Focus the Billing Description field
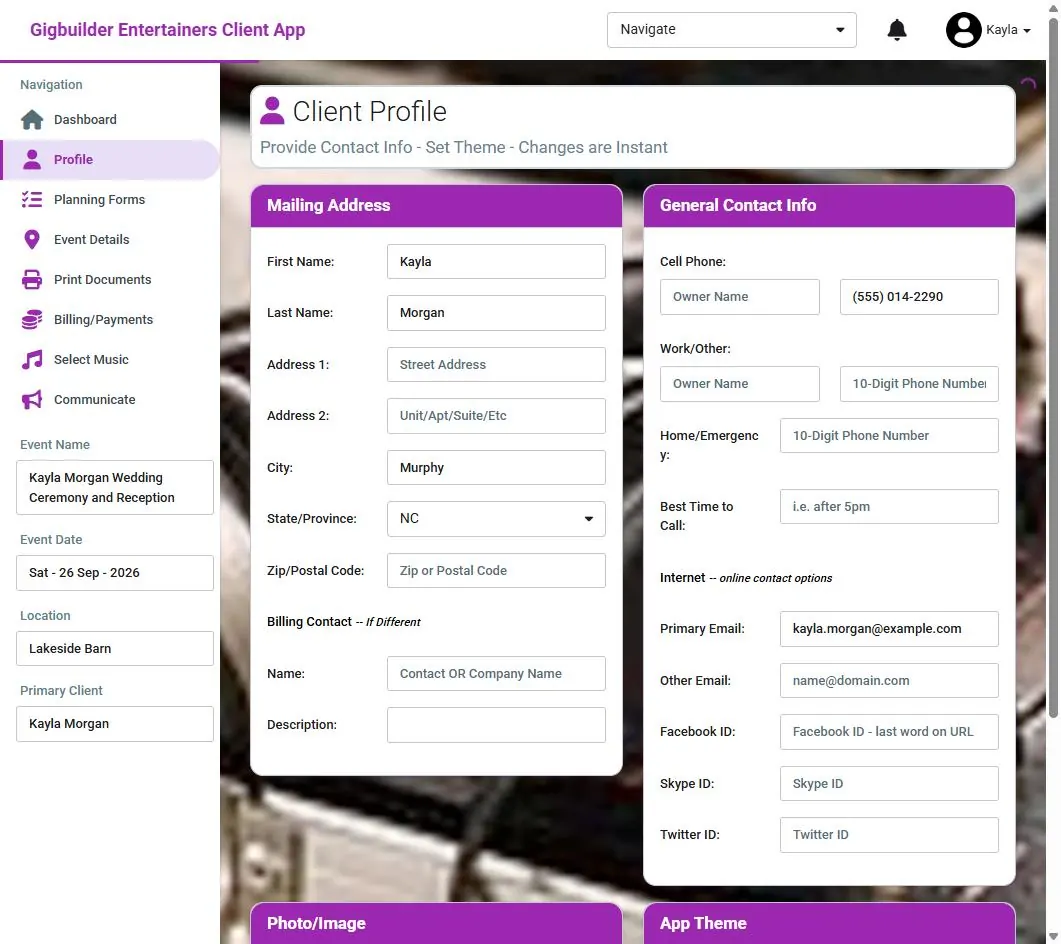The height and width of the screenshot is (944, 1061). click(496, 725)
